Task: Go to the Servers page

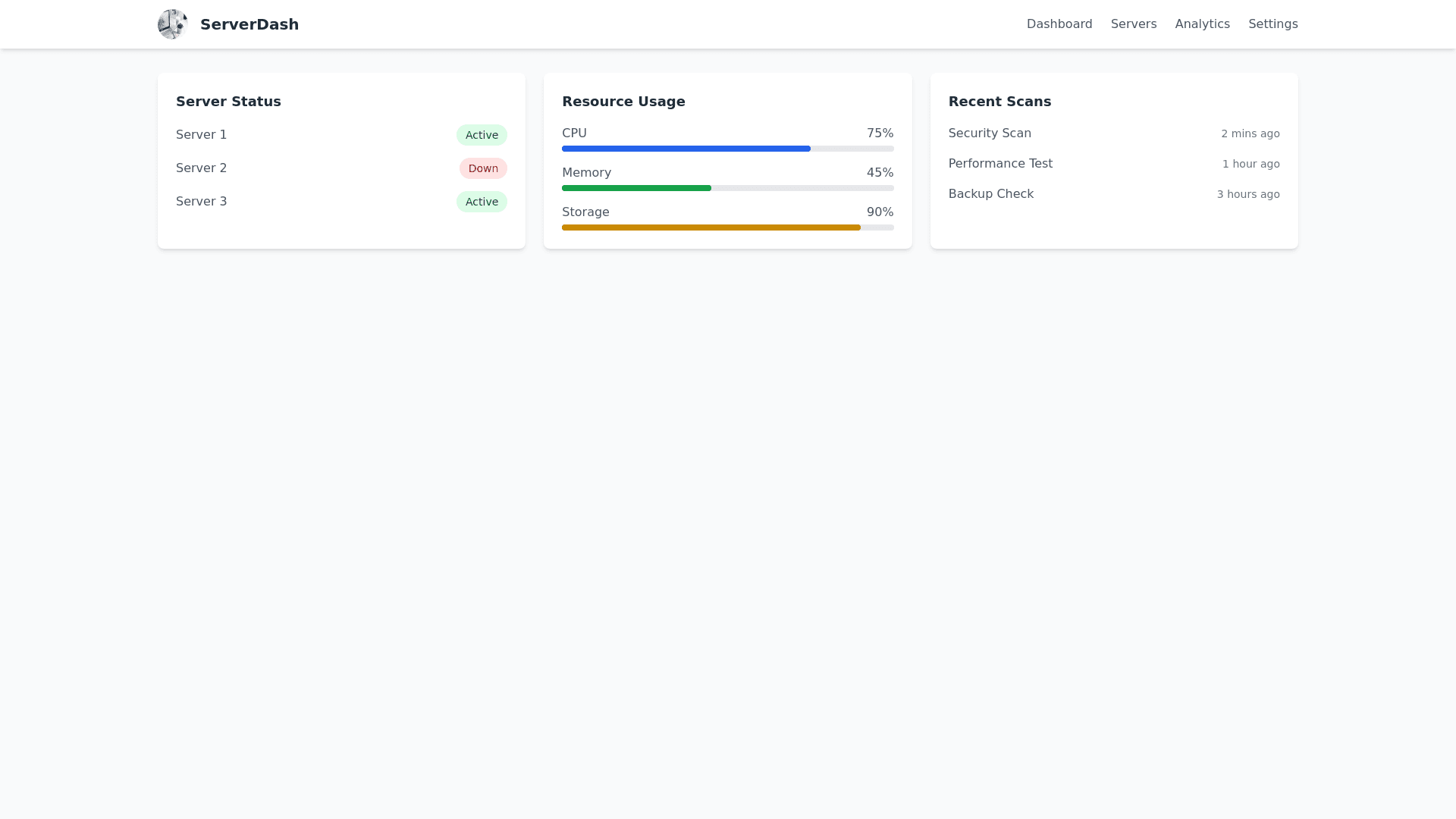Action: point(1133,24)
